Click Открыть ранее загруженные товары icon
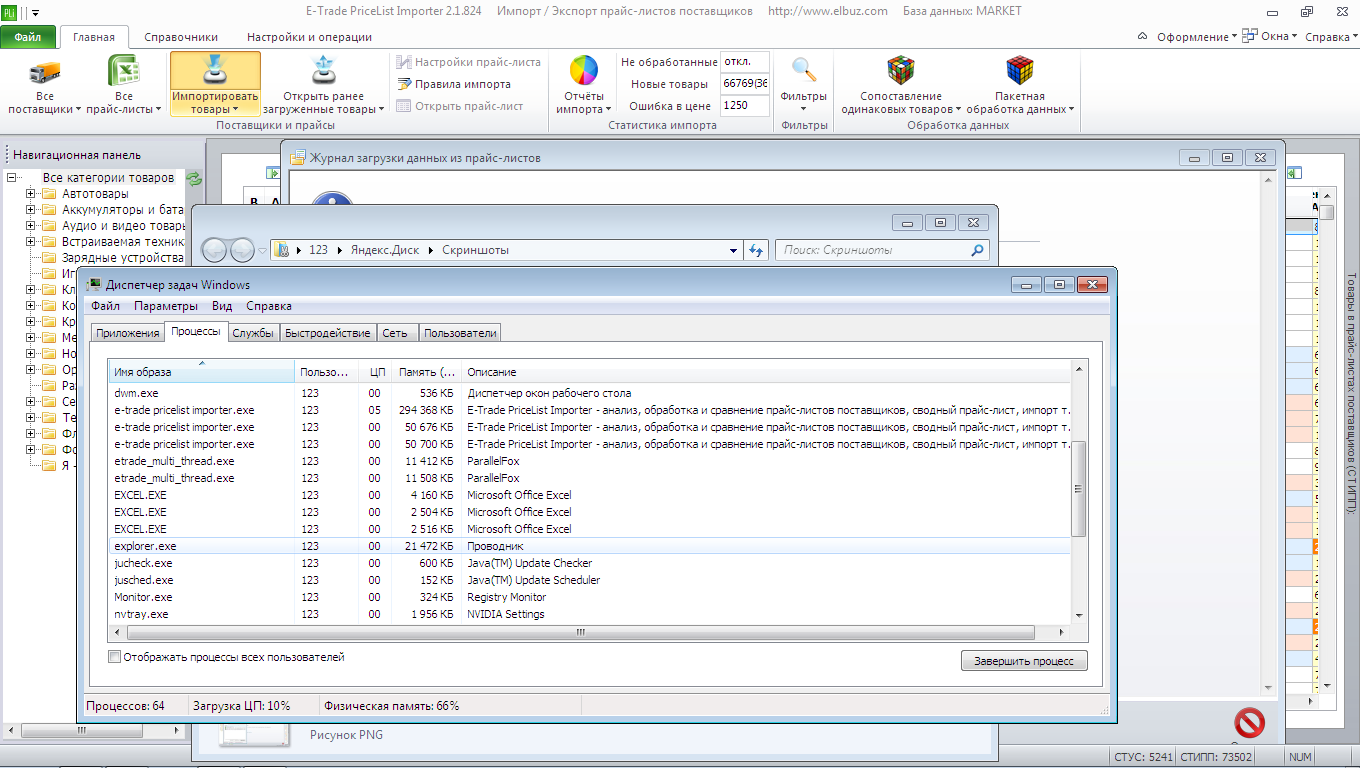The image size is (1360, 768). coord(323,72)
